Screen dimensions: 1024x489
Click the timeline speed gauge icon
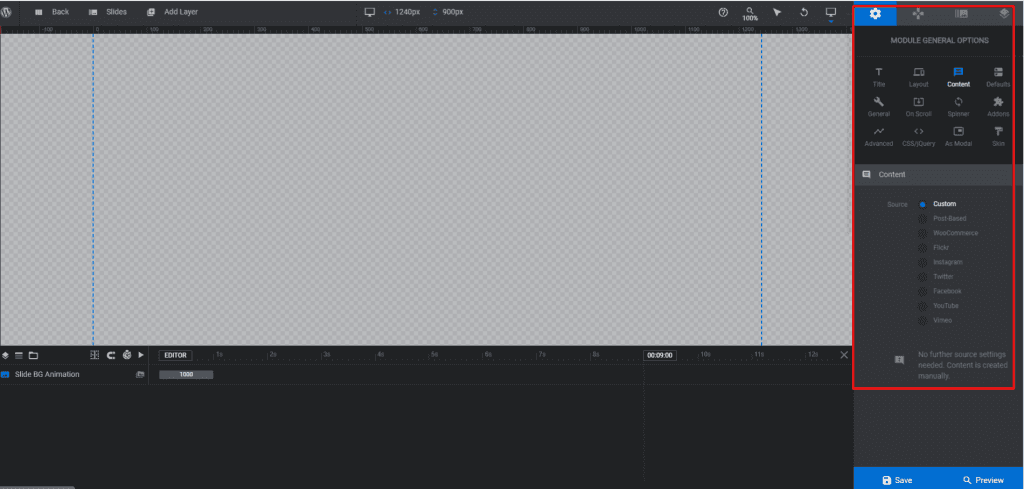[x=127, y=355]
